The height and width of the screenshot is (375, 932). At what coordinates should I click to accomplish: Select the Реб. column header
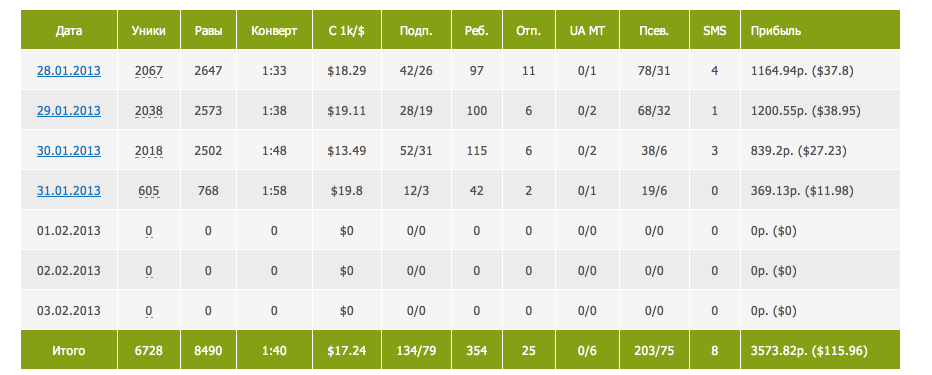coord(477,30)
